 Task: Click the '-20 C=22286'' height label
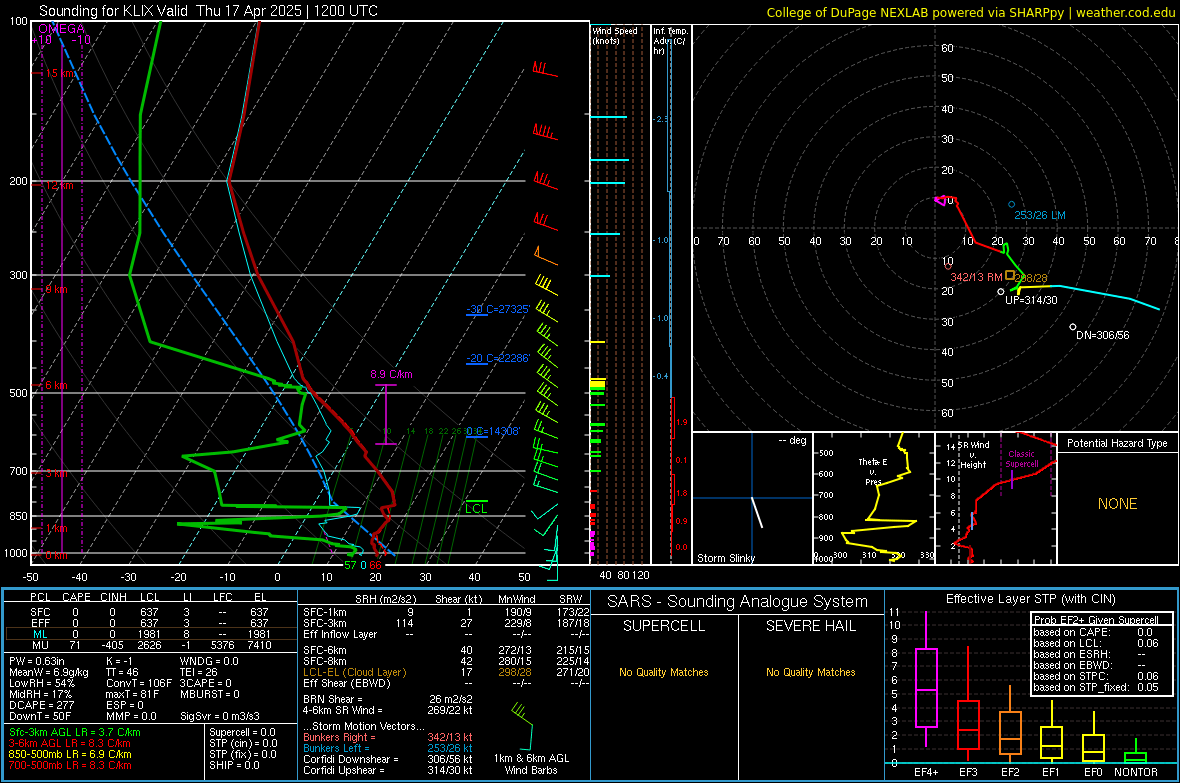(x=498, y=358)
